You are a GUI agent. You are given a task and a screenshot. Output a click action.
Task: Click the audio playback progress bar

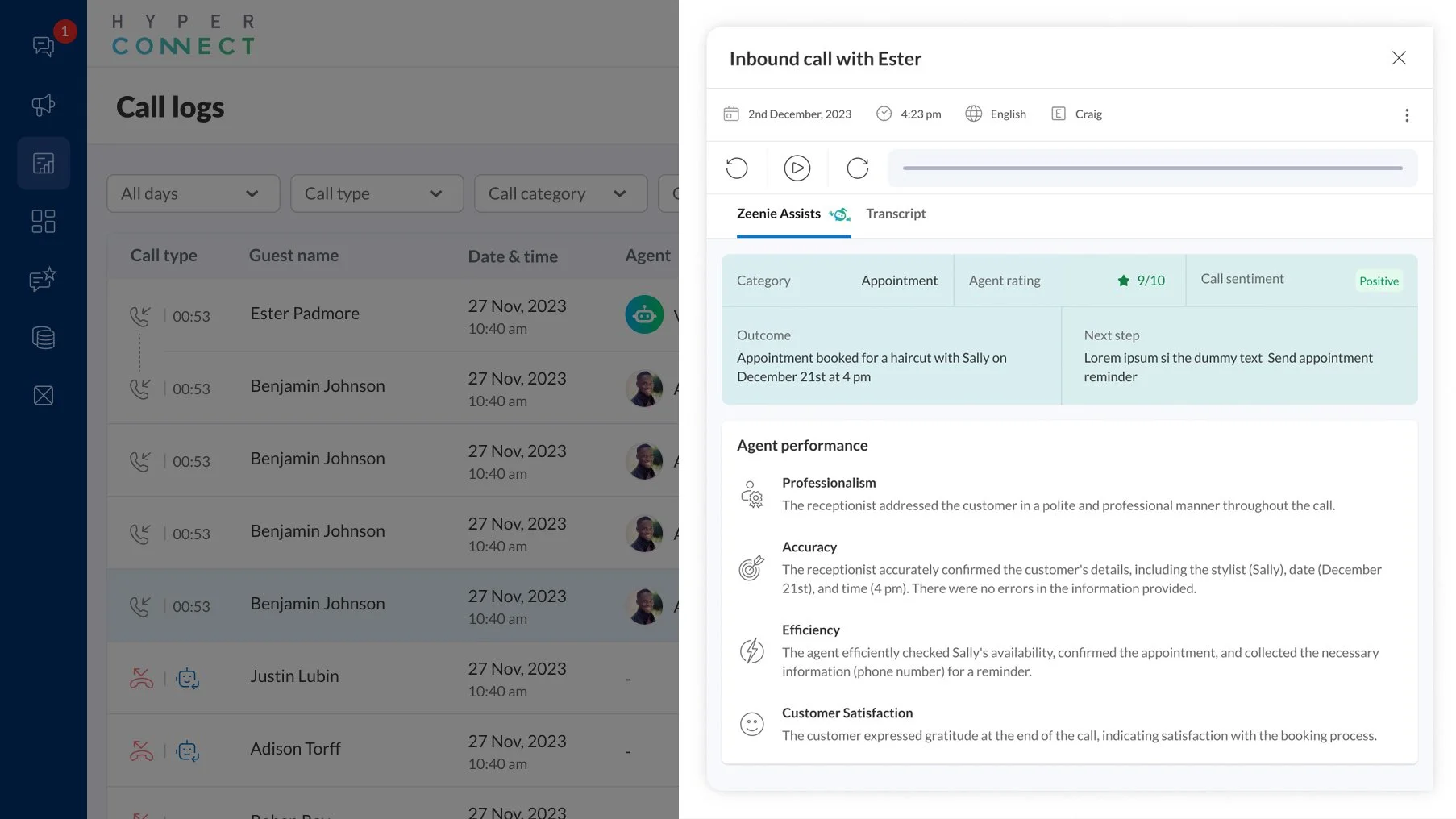[x=1152, y=168]
